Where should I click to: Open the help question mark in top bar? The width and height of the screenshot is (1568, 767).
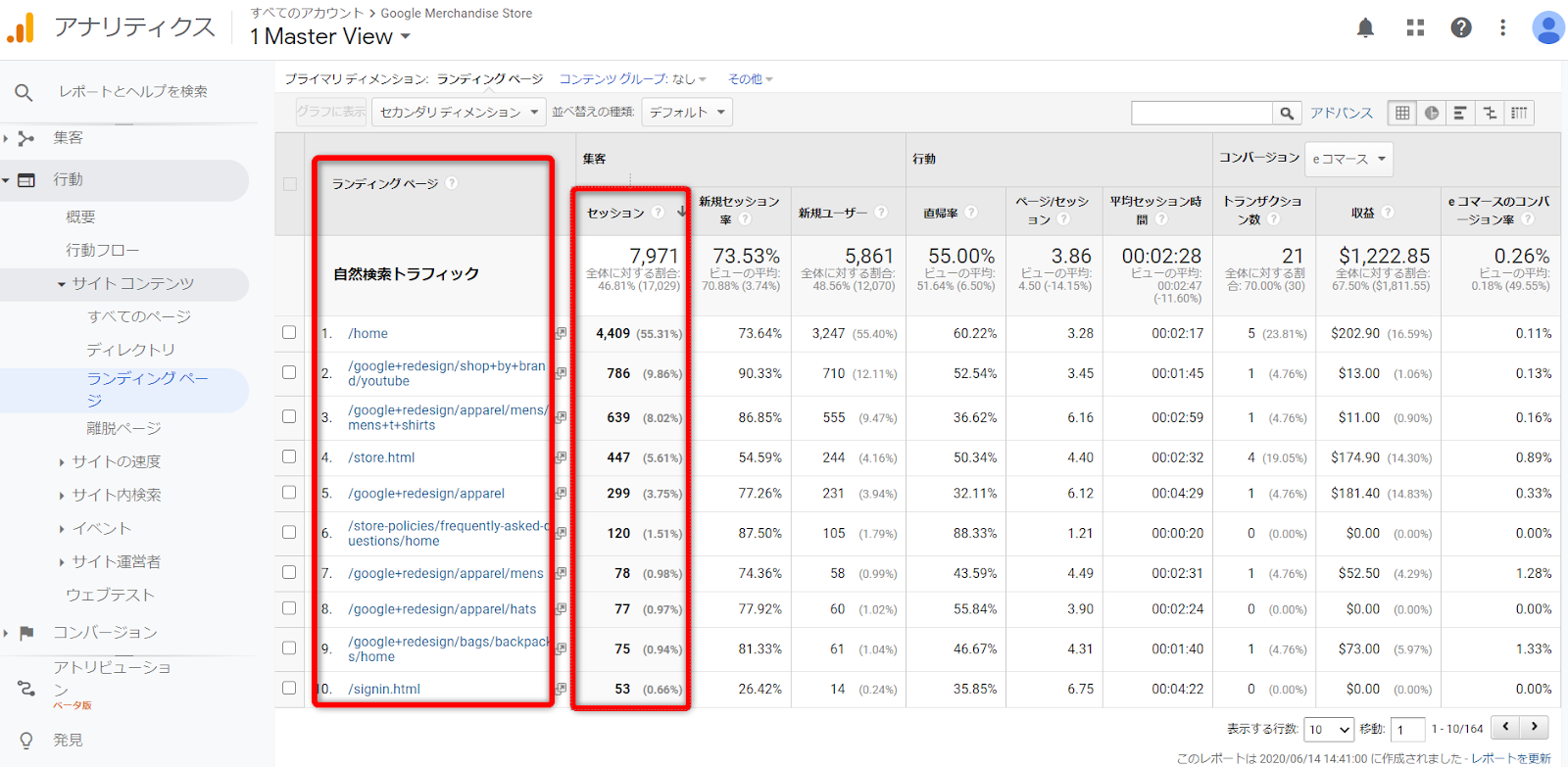click(1461, 27)
